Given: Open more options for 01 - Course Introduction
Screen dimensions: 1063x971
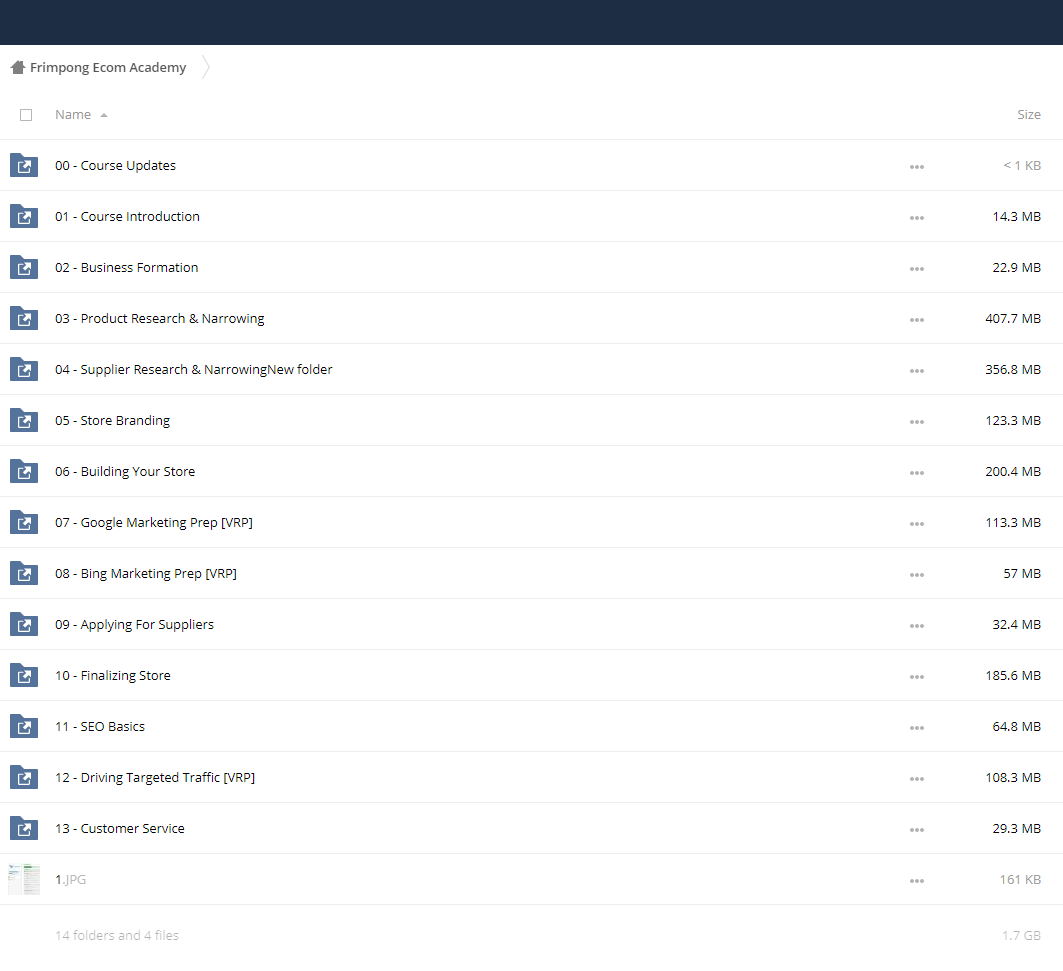Looking at the screenshot, I should pos(917,218).
